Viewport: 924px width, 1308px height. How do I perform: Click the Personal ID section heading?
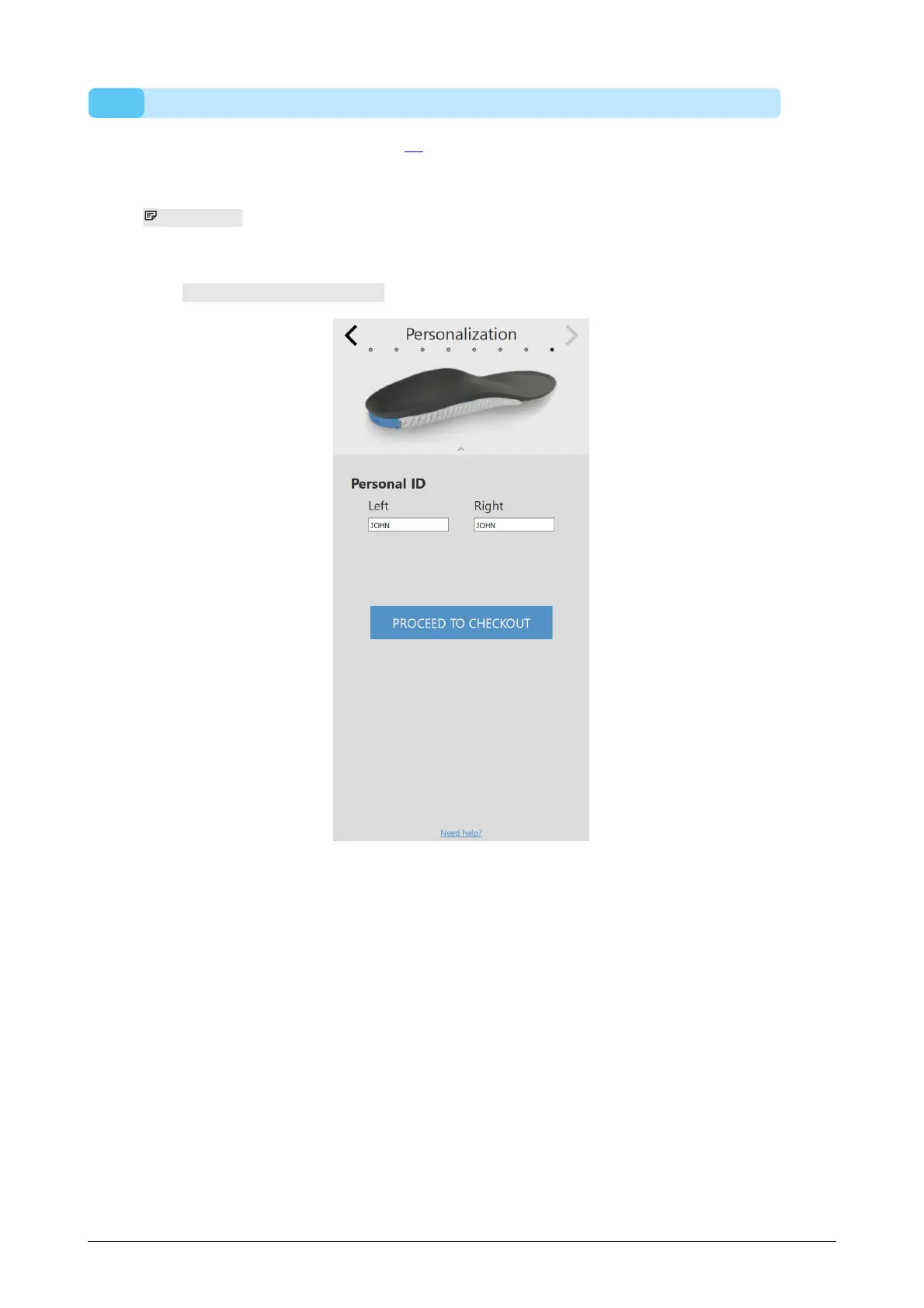click(x=388, y=483)
